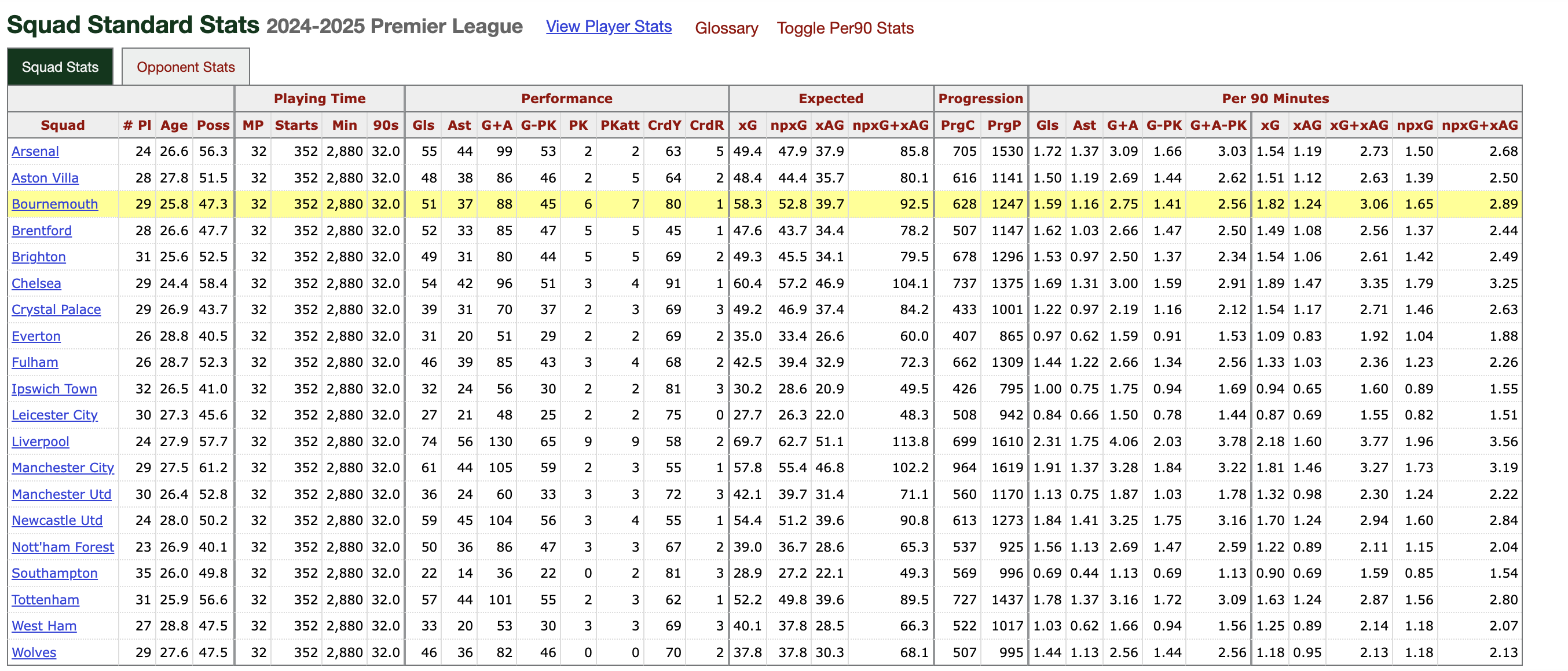The image size is (1568, 671).
Task: Sort by Age column header
Action: [174, 125]
